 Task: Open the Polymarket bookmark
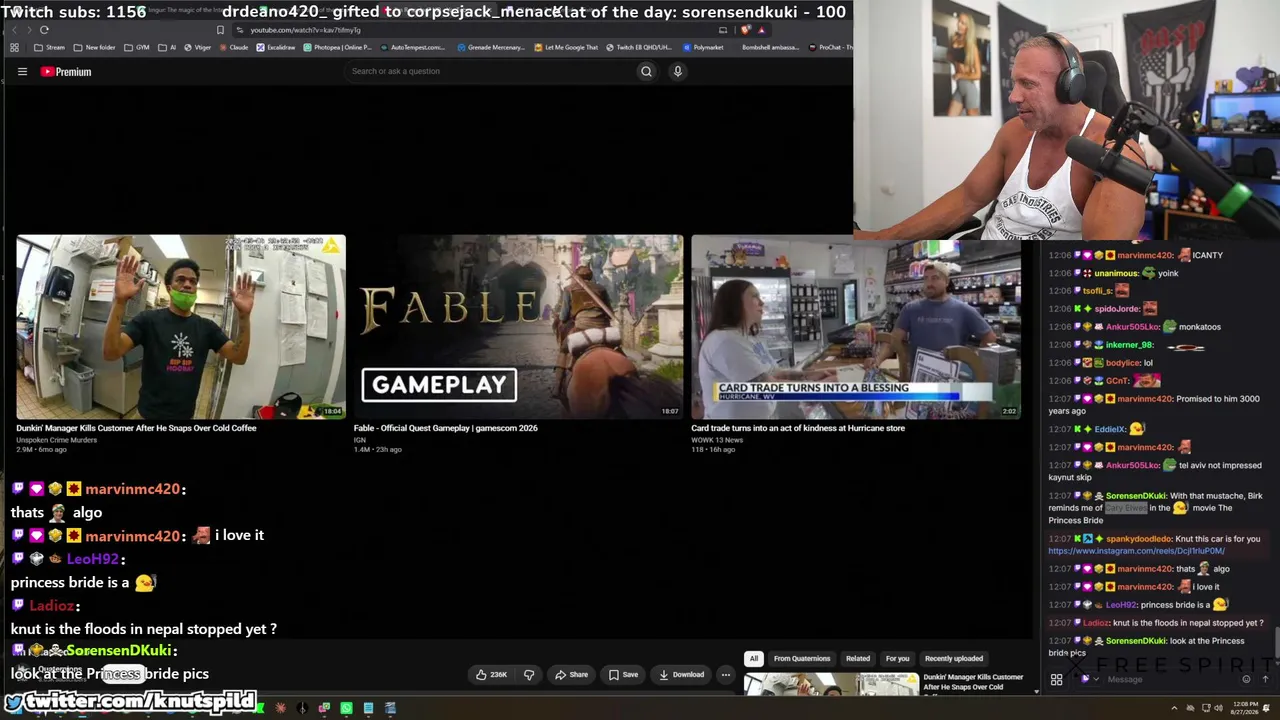pos(703,47)
